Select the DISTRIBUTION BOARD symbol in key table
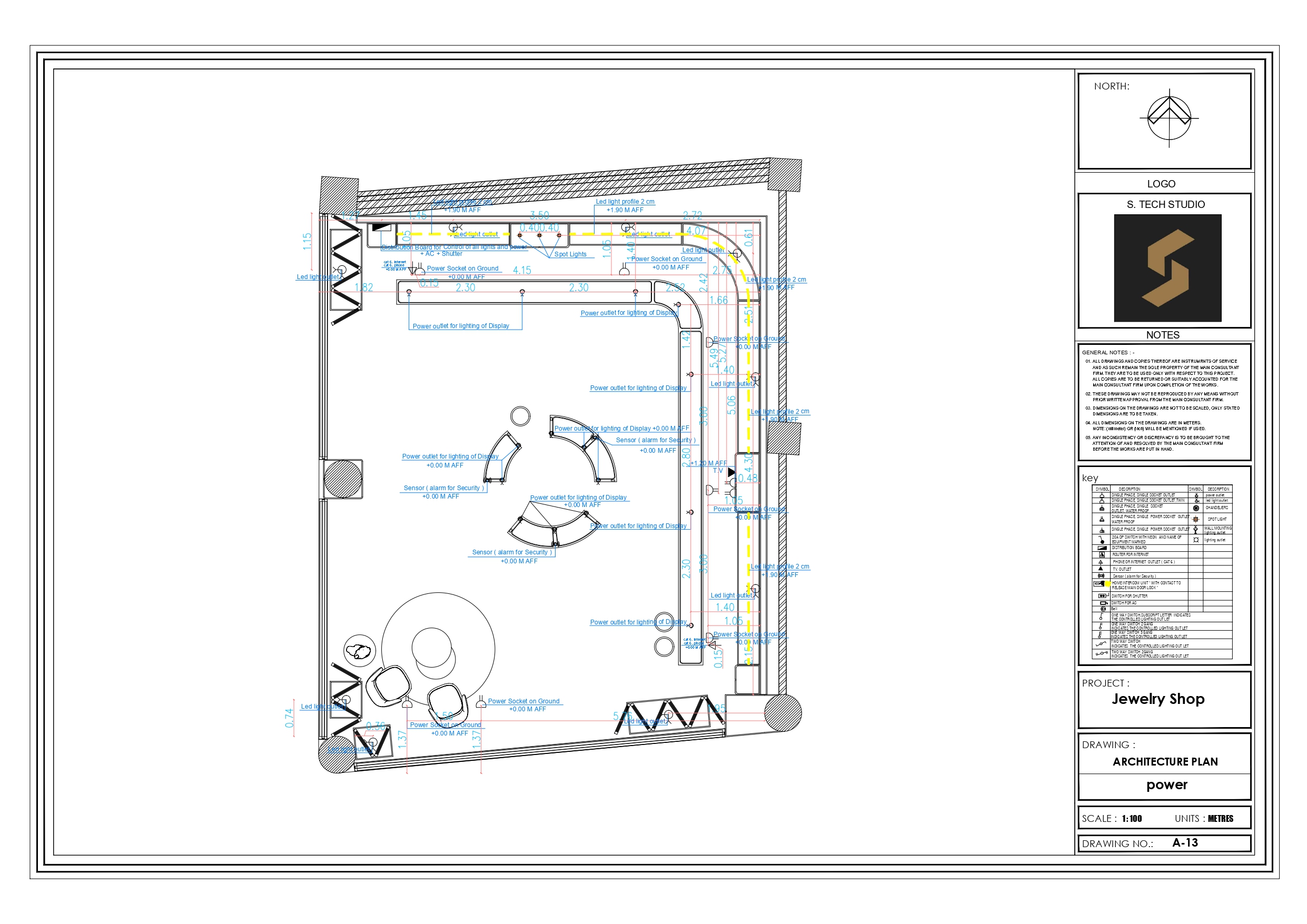The width and height of the screenshot is (1307, 924). [1103, 548]
